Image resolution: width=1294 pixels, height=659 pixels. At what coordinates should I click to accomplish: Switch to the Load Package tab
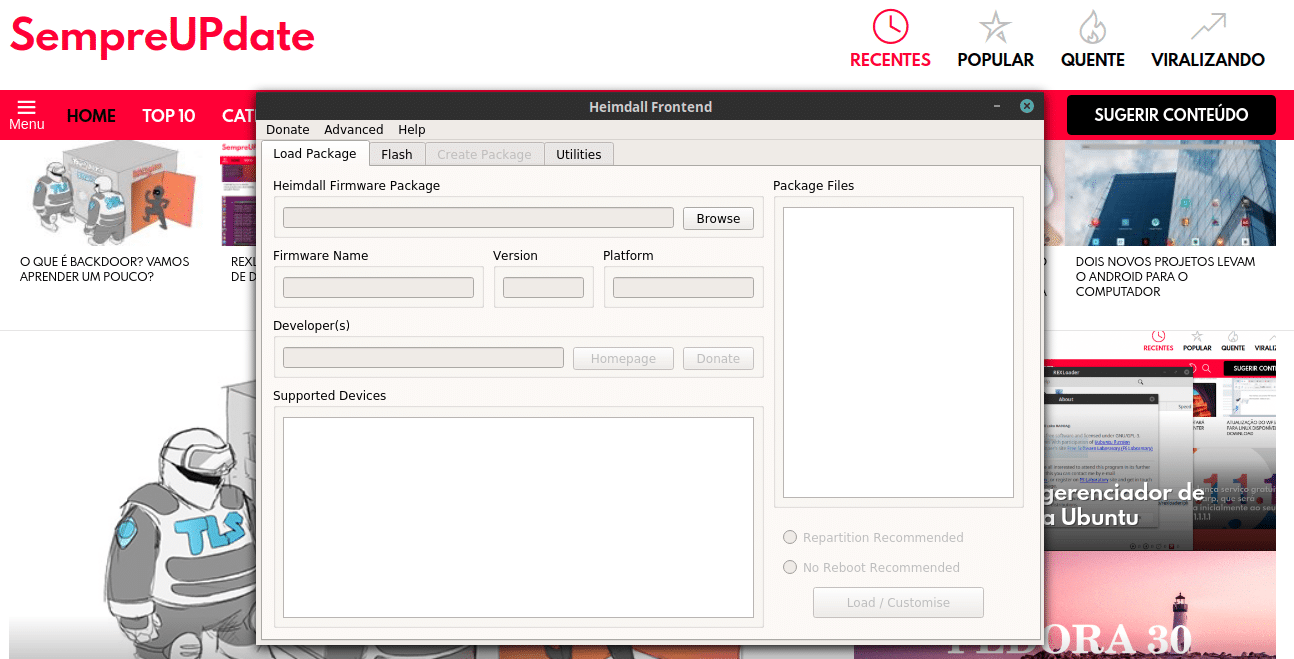coord(315,153)
